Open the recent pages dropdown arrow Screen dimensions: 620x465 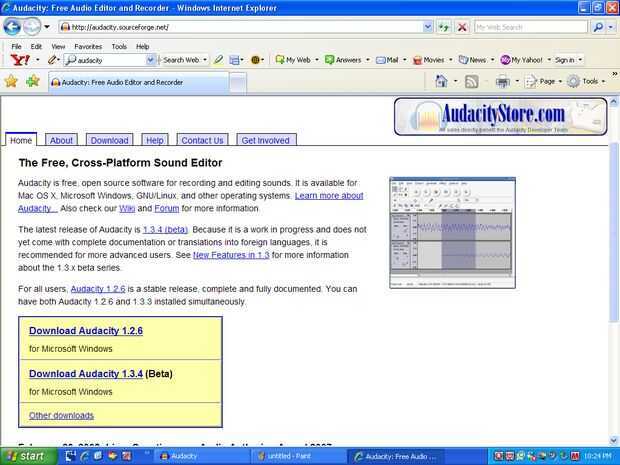point(47,27)
